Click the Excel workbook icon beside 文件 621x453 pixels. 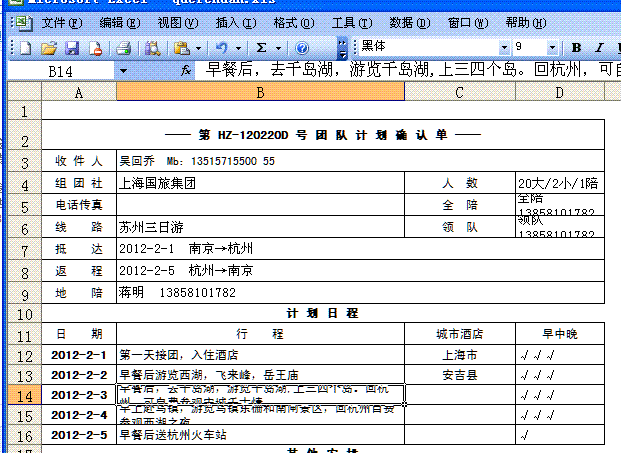(x=25, y=23)
